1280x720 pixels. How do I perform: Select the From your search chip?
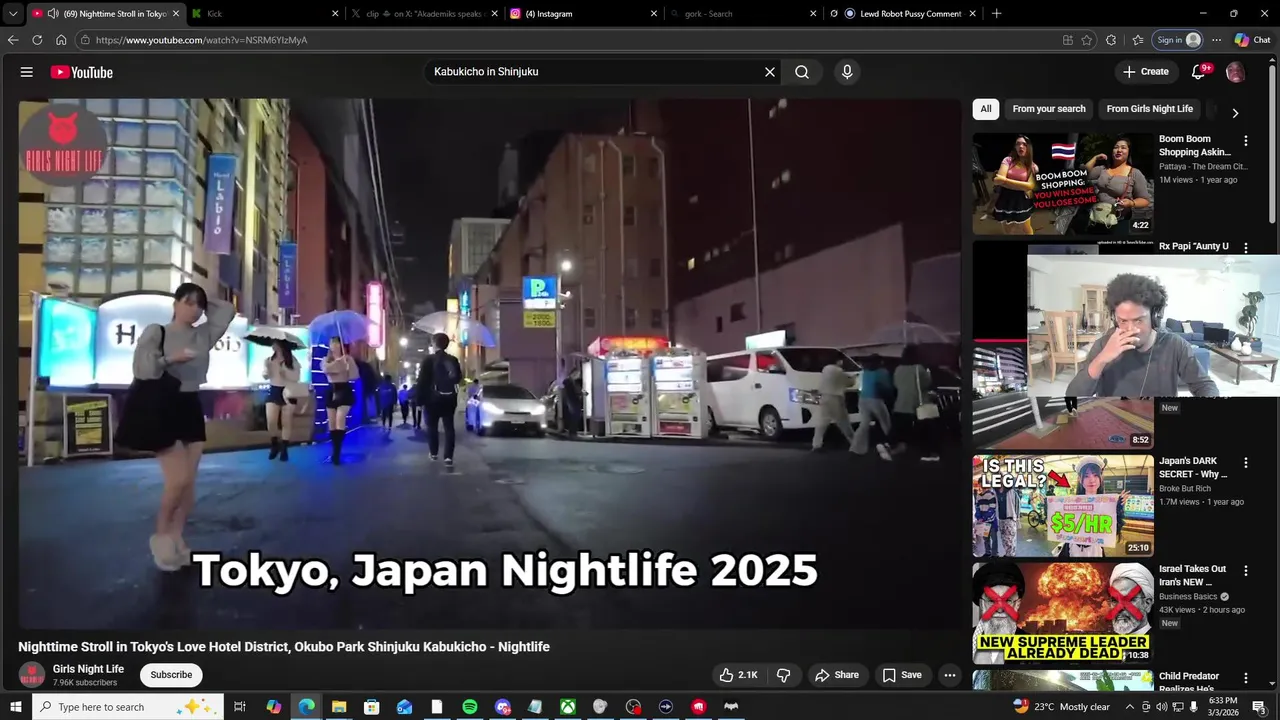tap(1049, 109)
